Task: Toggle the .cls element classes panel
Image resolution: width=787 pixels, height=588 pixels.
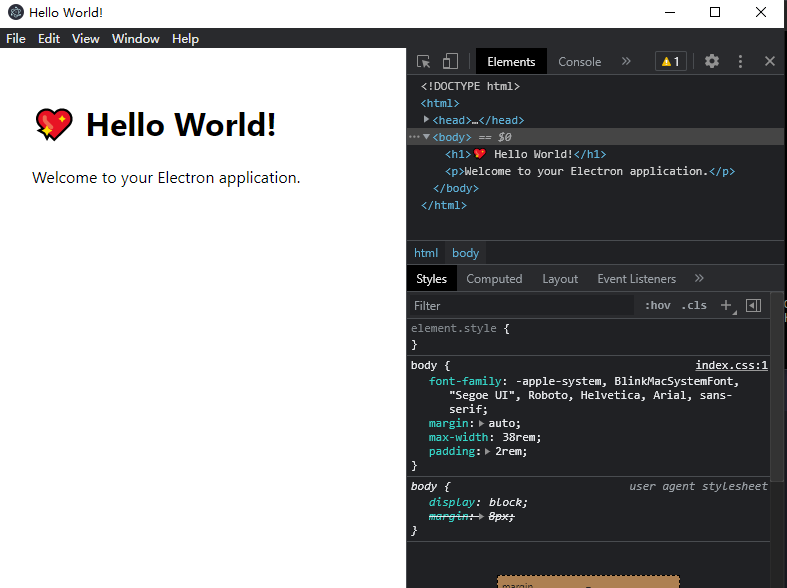Action: [x=694, y=305]
